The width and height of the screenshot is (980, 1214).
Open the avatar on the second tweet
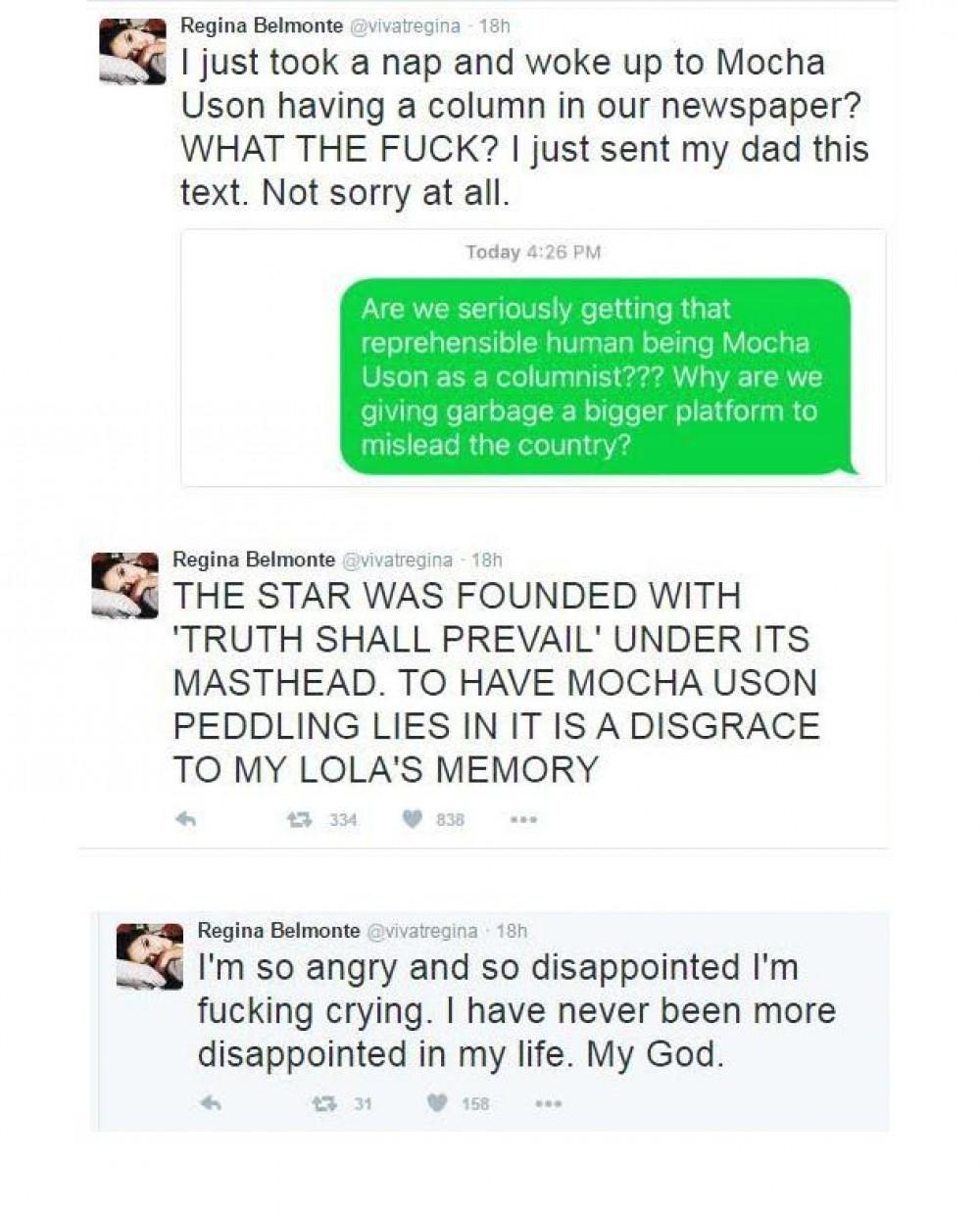[124, 585]
